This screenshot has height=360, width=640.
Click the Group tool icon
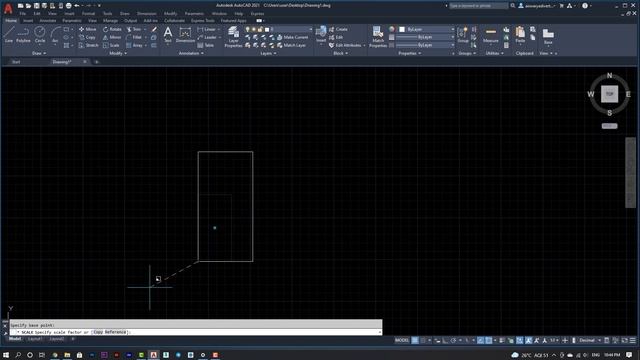tap(463, 34)
